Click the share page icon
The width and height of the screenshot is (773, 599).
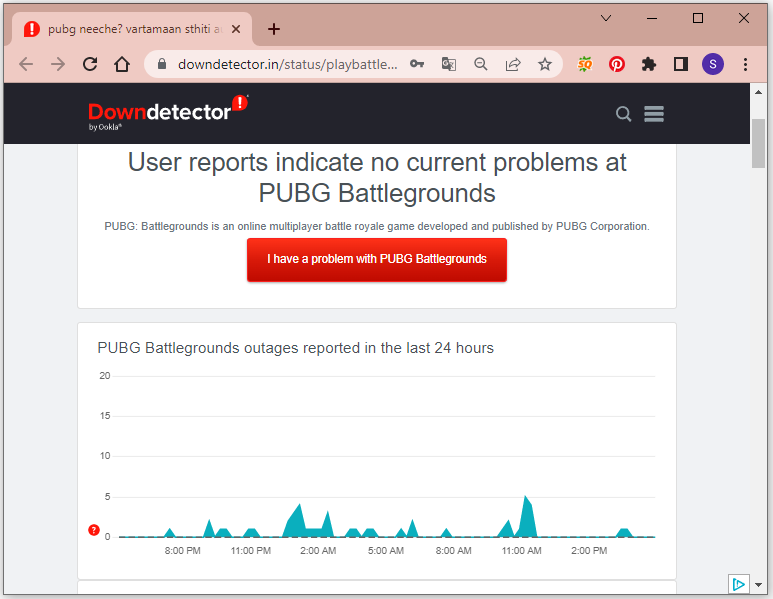point(513,64)
